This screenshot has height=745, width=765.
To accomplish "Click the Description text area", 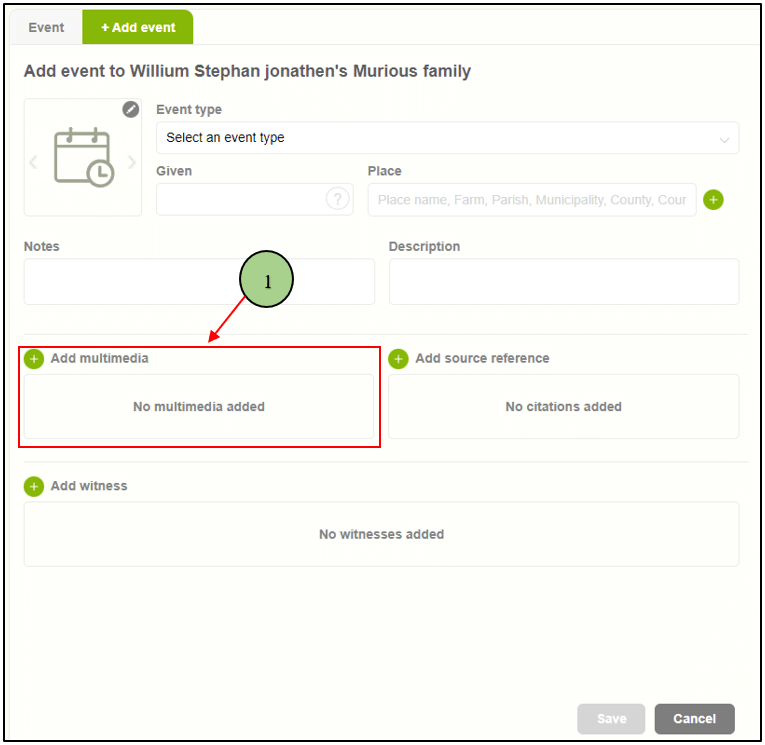I will [563, 282].
